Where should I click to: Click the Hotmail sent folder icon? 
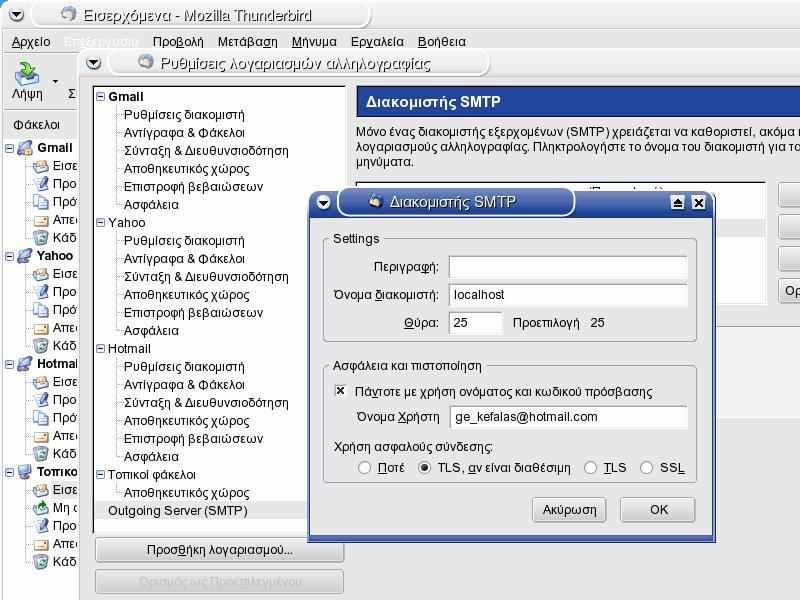coord(40,436)
